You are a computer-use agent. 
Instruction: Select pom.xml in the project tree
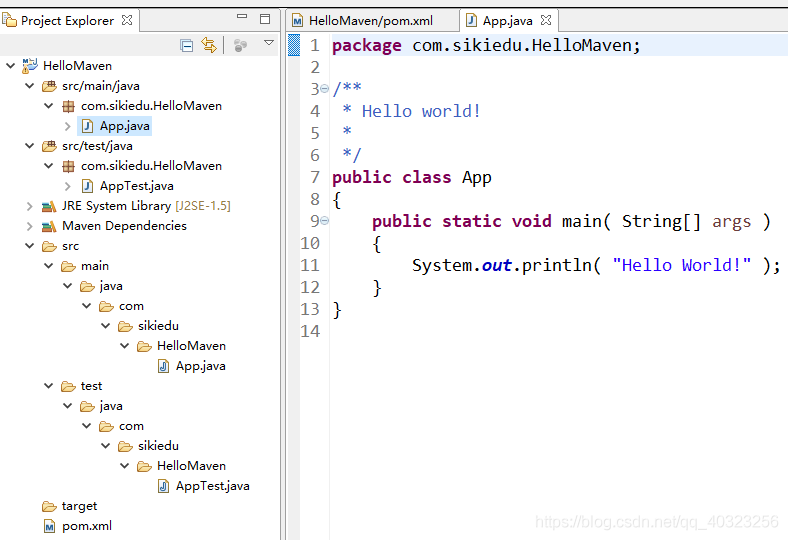(87, 526)
